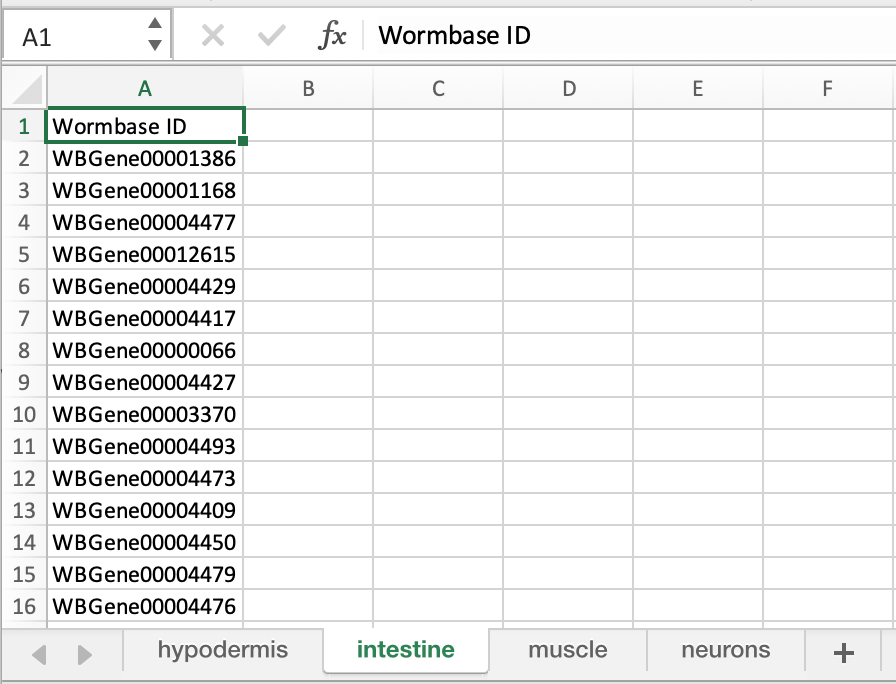Switch to the hypodermis sheet tab
This screenshot has height=684, width=896.
(220, 651)
